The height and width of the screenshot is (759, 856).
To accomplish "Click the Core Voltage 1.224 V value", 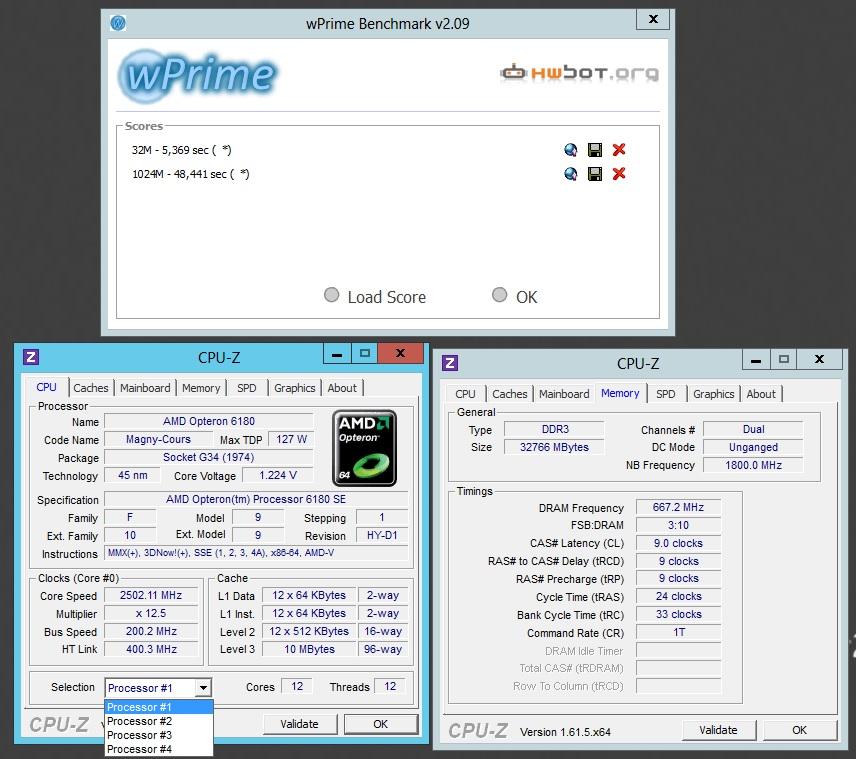I will (278, 475).
